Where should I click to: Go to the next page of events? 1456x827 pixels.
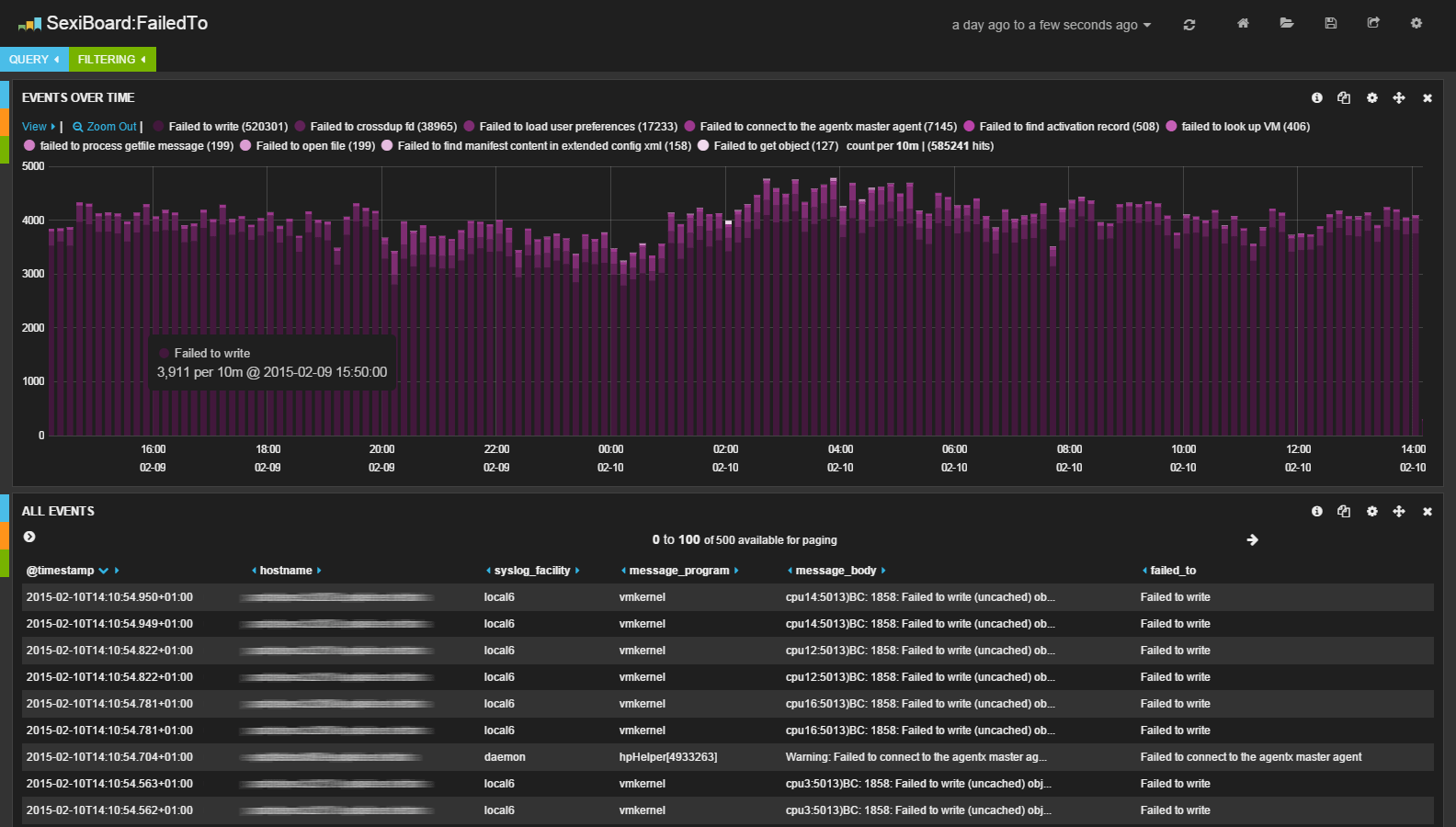1252,540
